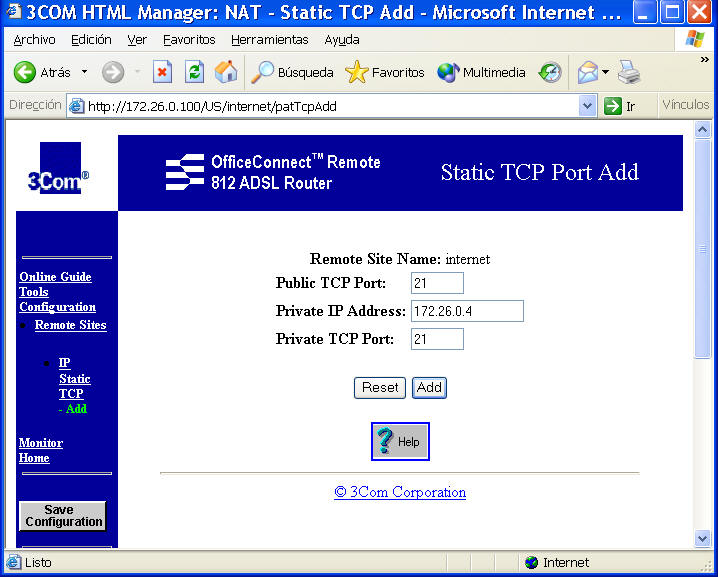Viewport: 718px width, 577px height.
Task: Expand the toolbar overflow chevron
Action: click(x=704, y=60)
